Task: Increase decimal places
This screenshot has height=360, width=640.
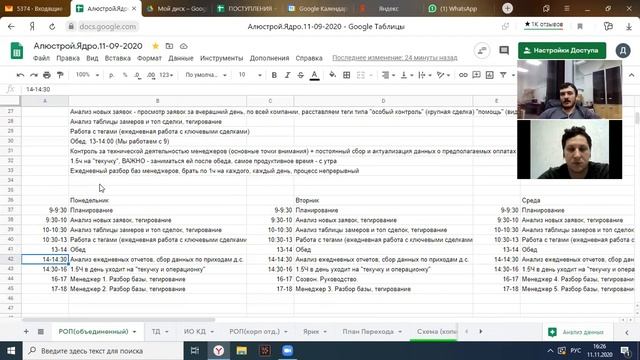Action: click(x=151, y=75)
